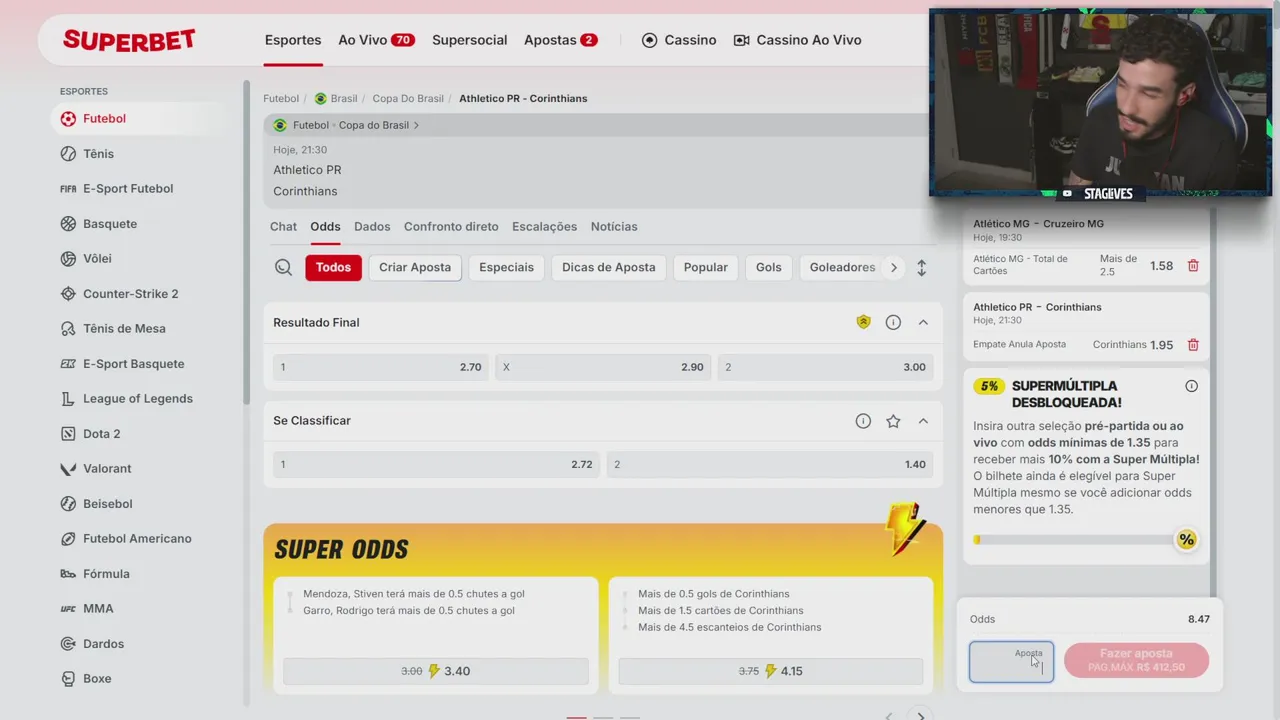Select the Todos filter chip

334,267
